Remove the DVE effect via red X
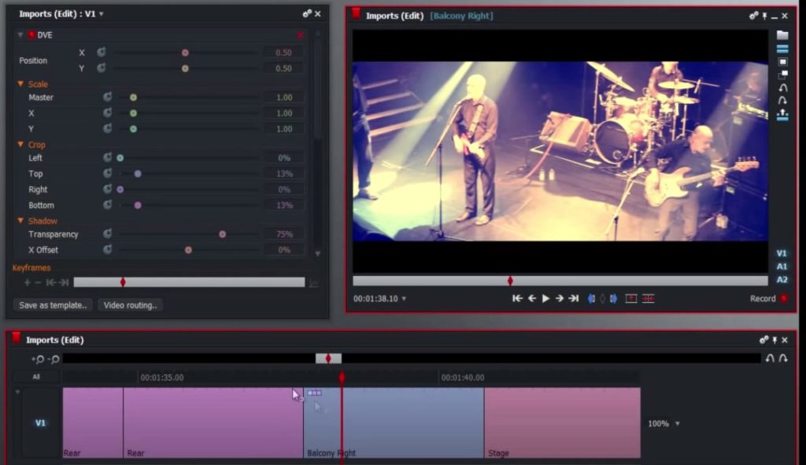This screenshot has height=465, width=806. pos(300,35)
